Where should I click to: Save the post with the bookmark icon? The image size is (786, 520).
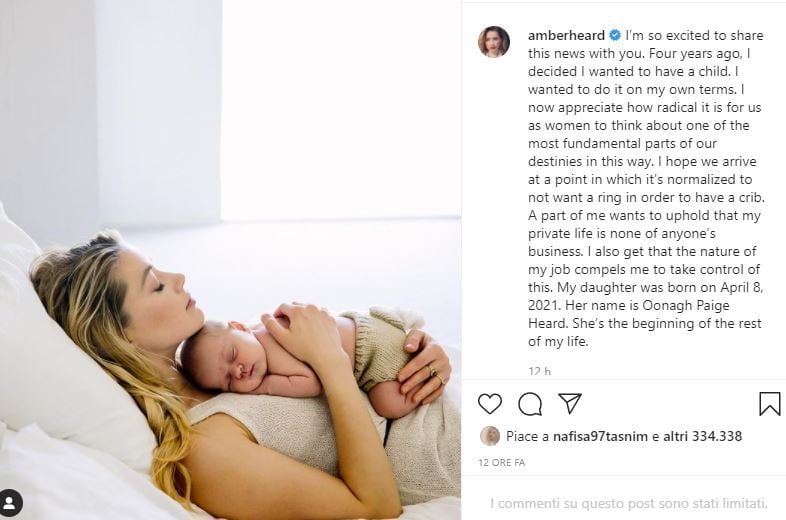(769, 404)
